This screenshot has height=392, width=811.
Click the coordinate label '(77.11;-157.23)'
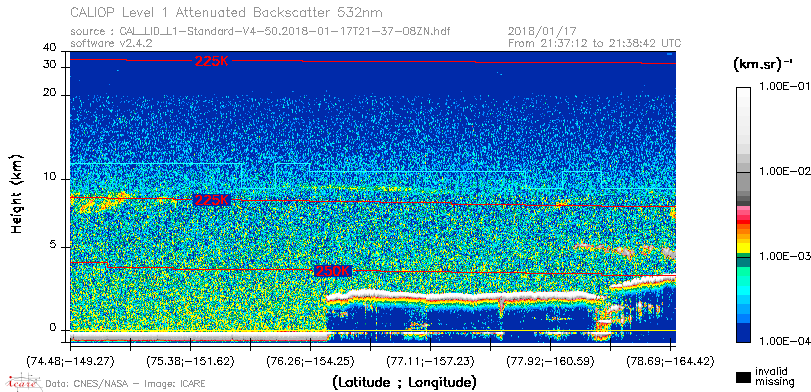[430, 361]
